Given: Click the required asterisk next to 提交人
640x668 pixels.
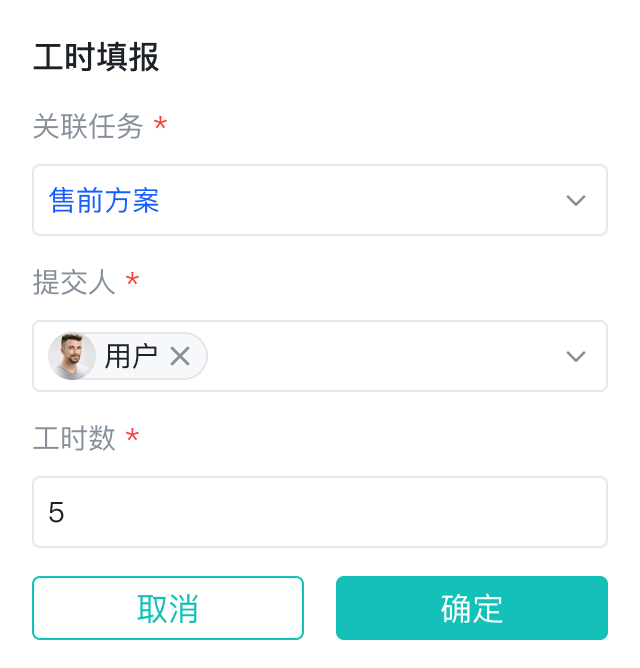Looking at the screenshot, I should click(132, 282).
